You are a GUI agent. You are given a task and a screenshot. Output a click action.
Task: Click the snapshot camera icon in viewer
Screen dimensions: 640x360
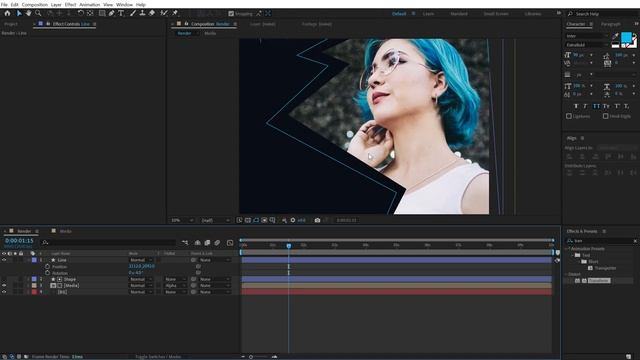coord(317,220)
